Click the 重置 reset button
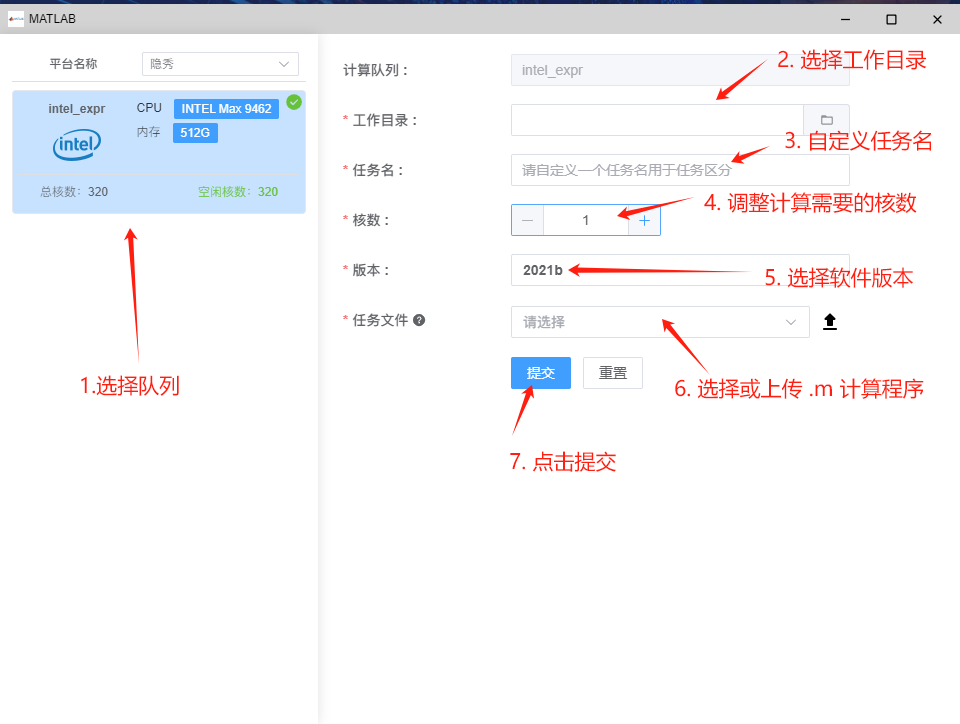Image resolution: width=960 pixels, height=724 pixels. tap(612, 372)
